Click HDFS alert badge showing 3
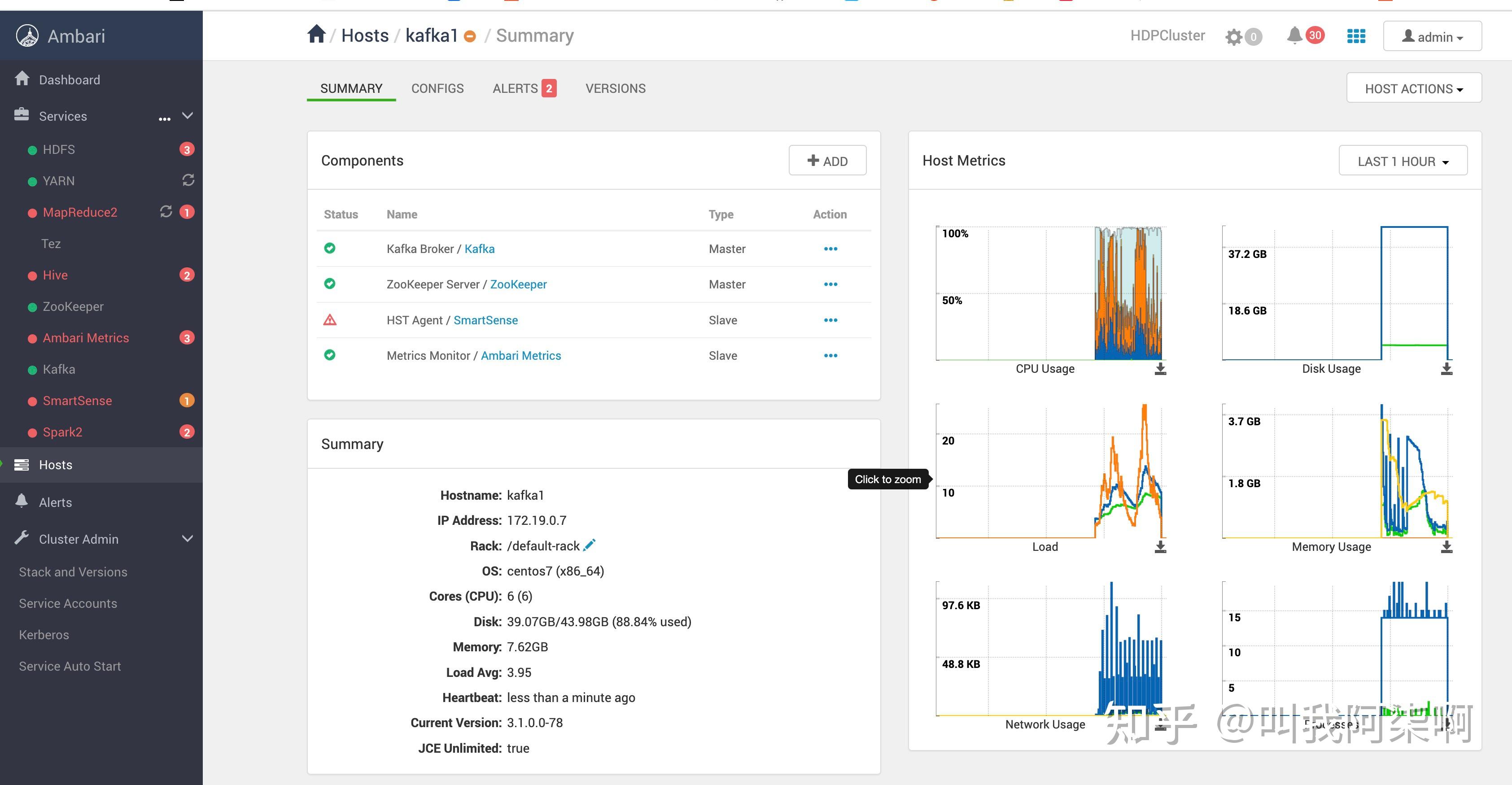1512x785 pixels. 187,149
